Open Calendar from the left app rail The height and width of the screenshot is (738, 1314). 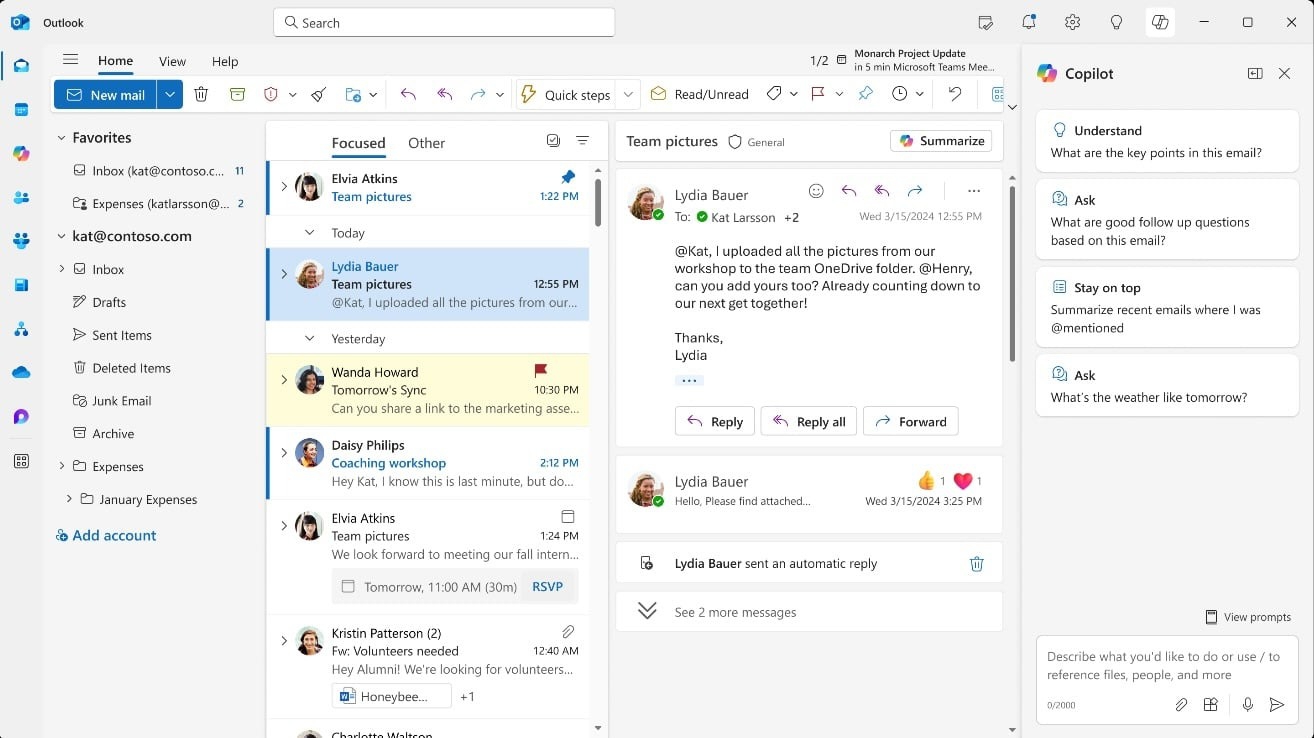click(21, 110)
